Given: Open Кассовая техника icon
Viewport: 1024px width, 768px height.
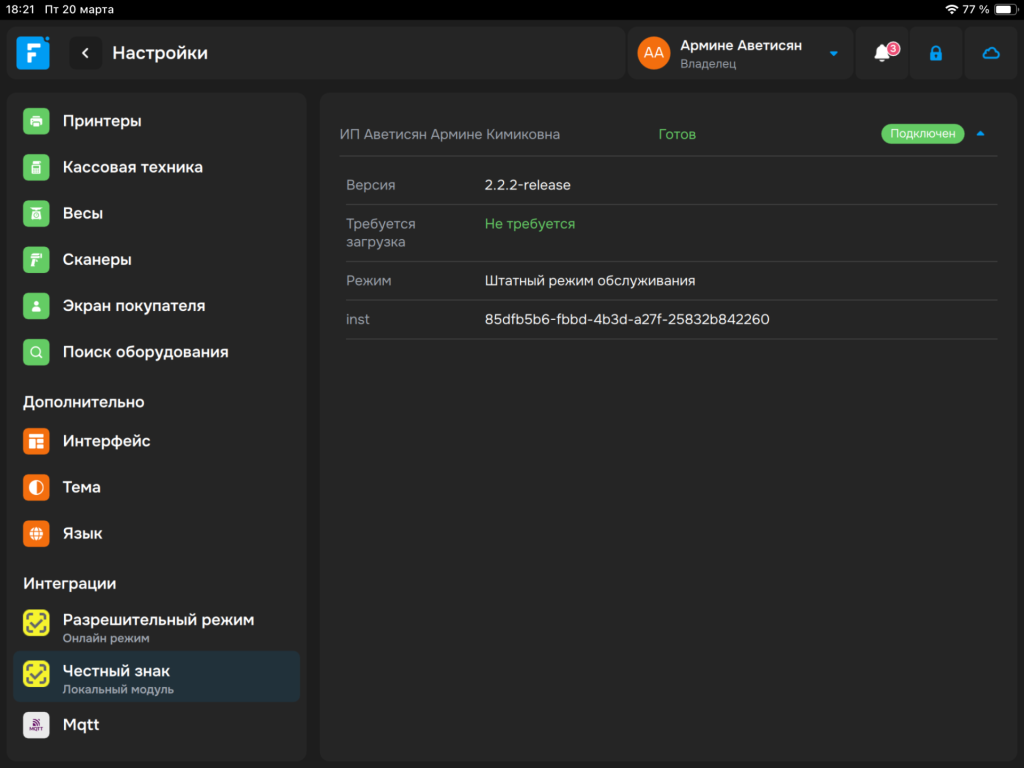Looking at the screenshot, I should click(x=36, y=167).
